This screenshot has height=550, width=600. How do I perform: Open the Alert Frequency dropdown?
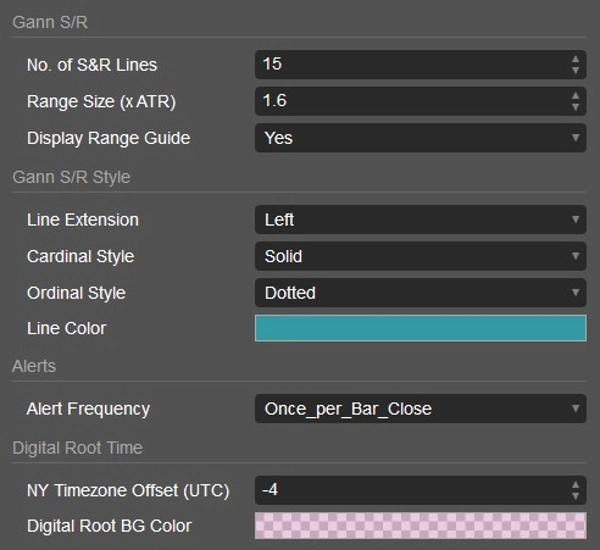click(x=420, y=409)
